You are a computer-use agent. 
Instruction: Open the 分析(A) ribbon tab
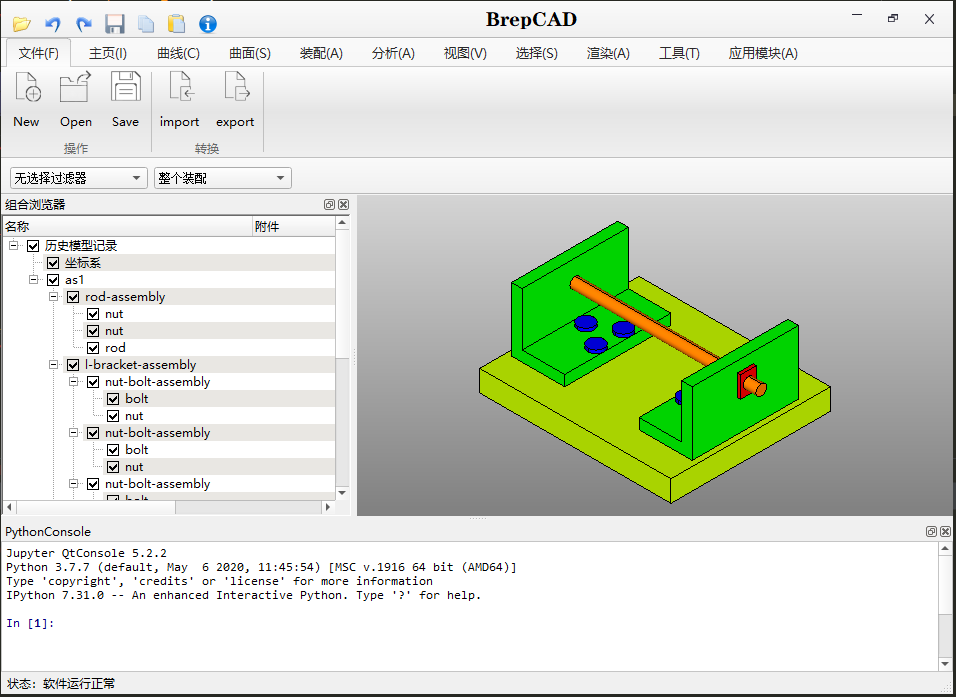coord(393,53)
